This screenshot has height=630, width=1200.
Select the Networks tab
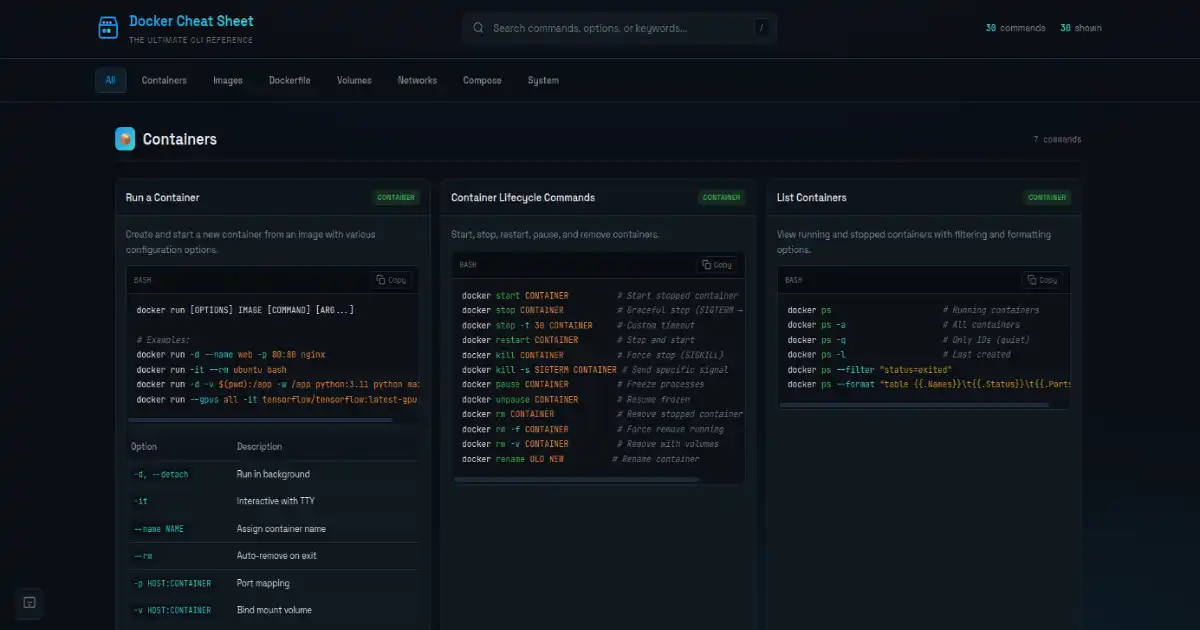tap(417, 80)
